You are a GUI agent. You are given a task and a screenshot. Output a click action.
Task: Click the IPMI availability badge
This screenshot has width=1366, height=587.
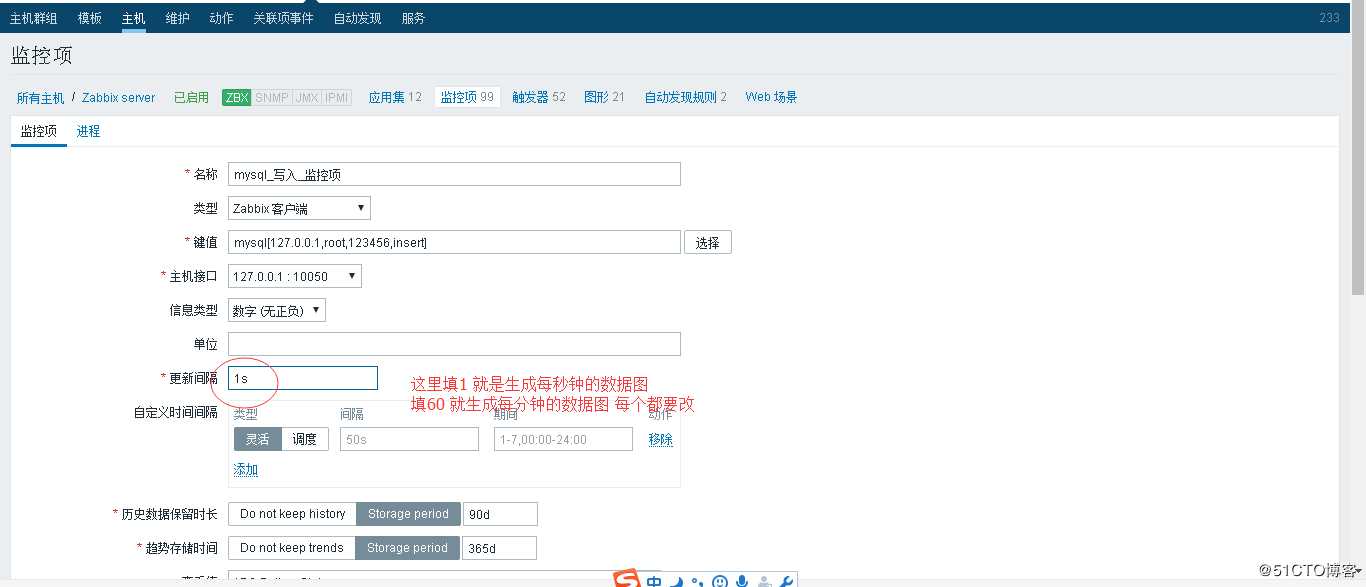coord(337,97)
